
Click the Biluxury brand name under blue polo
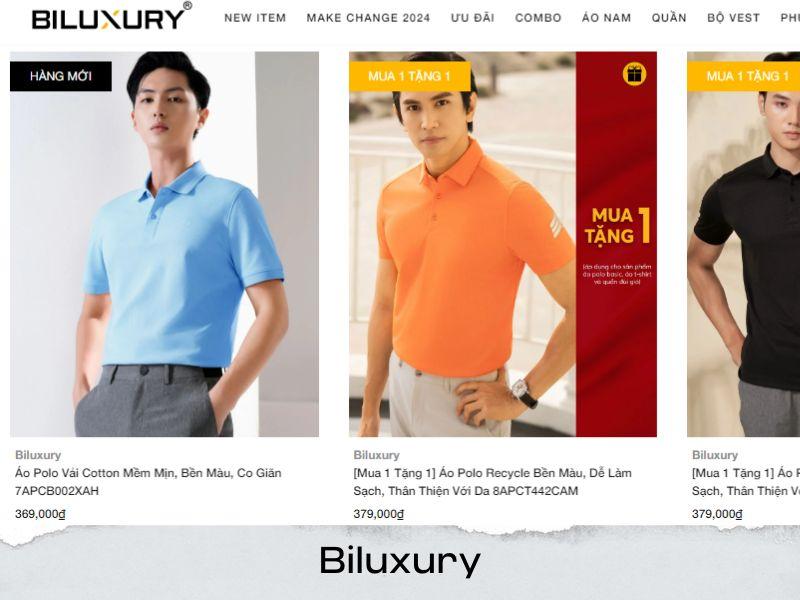click(x=38, y=455)
